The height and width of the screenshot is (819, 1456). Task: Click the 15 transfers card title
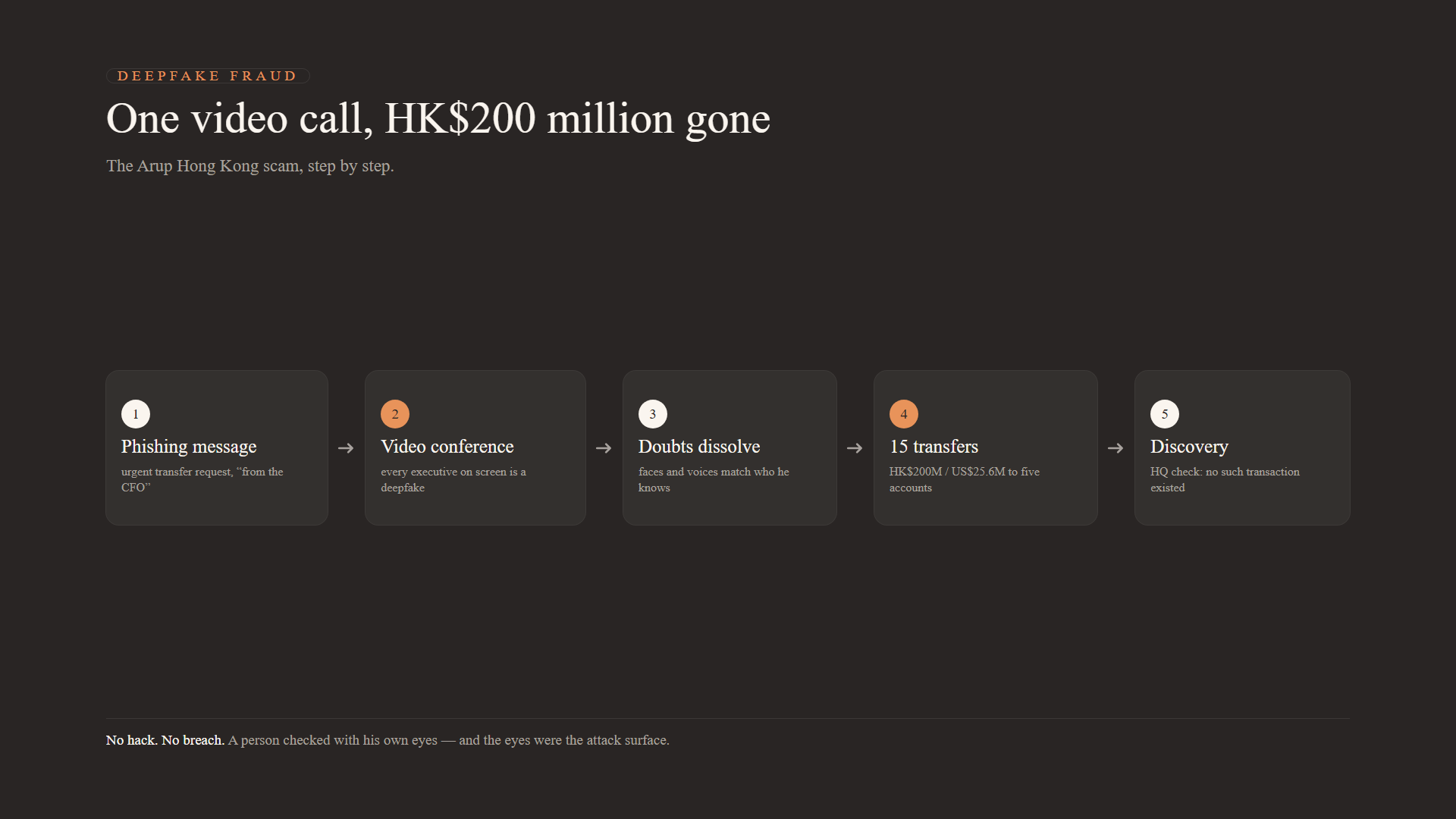click(934, 447)
